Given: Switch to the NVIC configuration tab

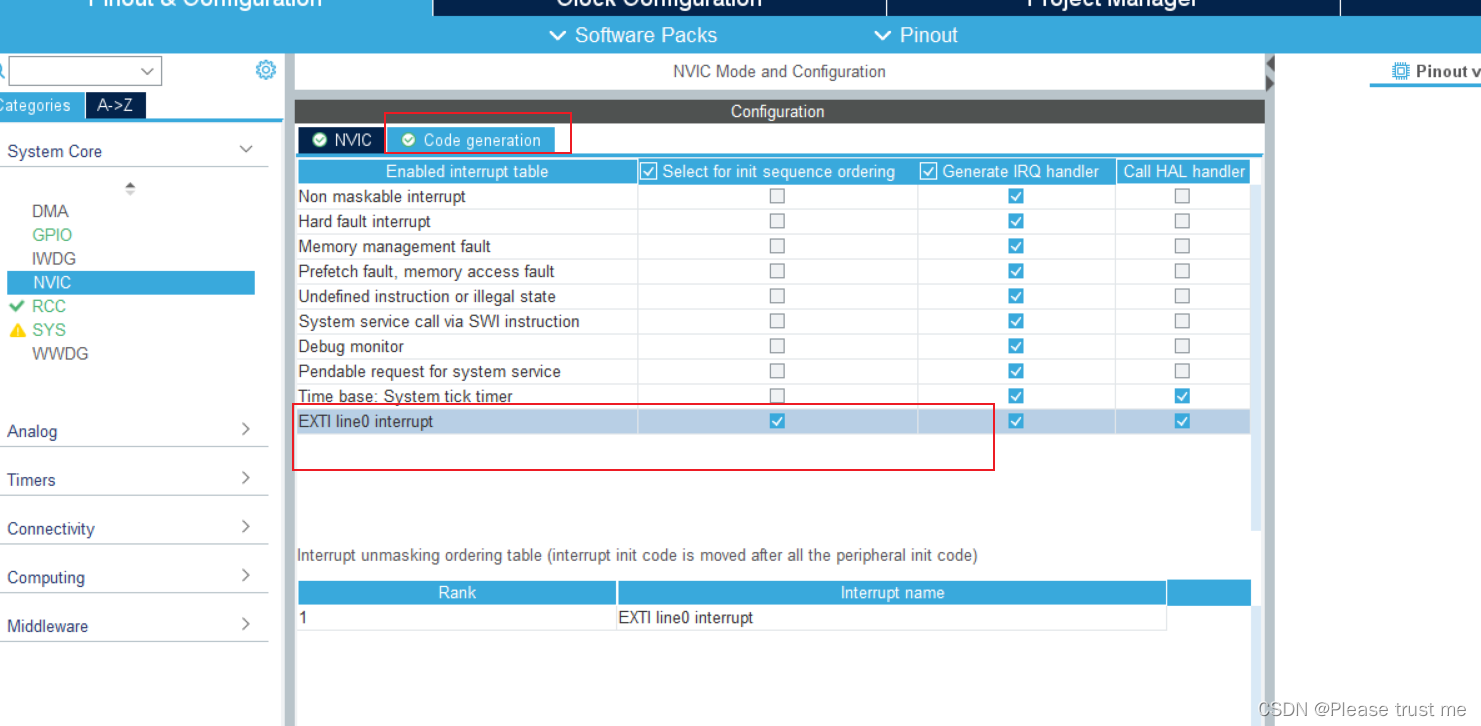Looking at the screenshot, I should (342, 140).
